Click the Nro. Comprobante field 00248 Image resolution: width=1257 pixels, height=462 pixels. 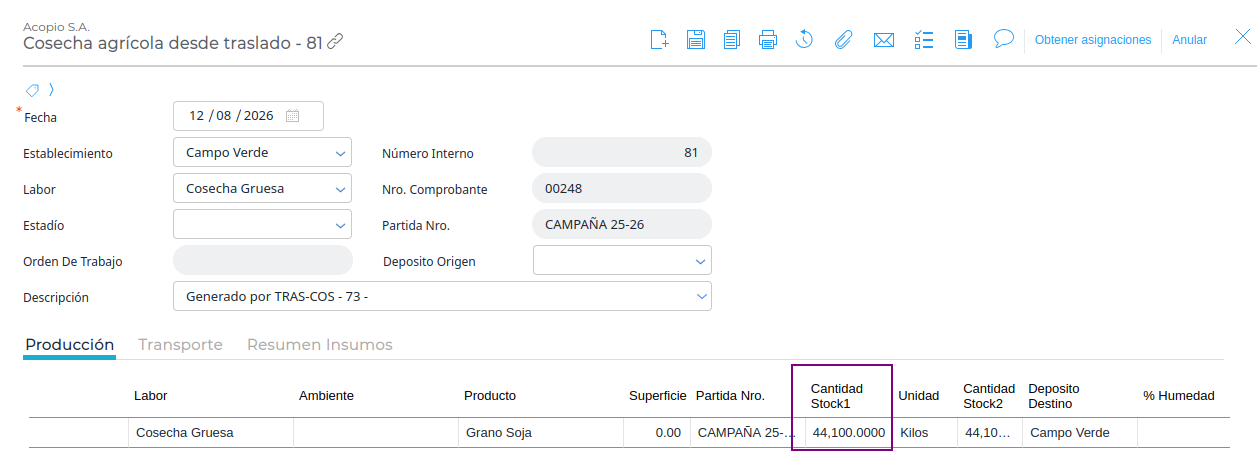click(622, 189)
